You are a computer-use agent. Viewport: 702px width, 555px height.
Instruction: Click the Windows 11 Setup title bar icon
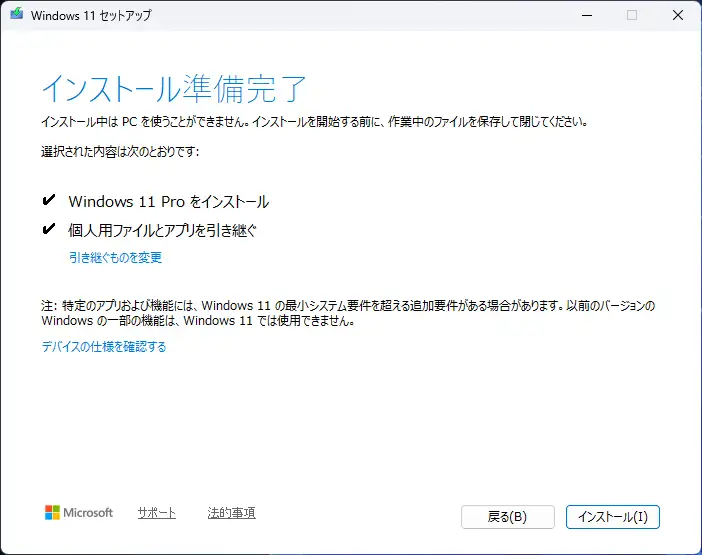(17, 16)
